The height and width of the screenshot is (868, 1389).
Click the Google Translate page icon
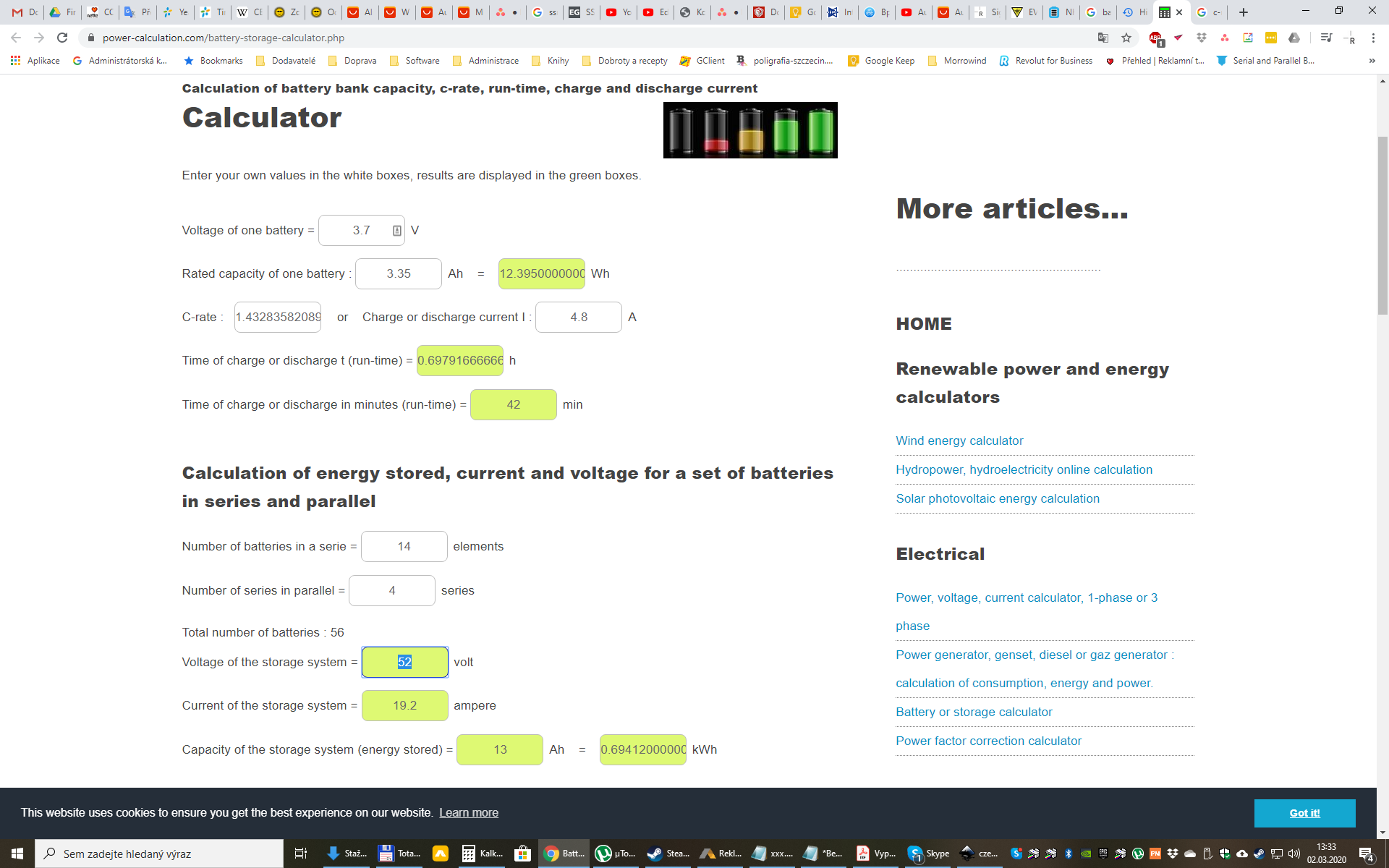[1103, 38]
